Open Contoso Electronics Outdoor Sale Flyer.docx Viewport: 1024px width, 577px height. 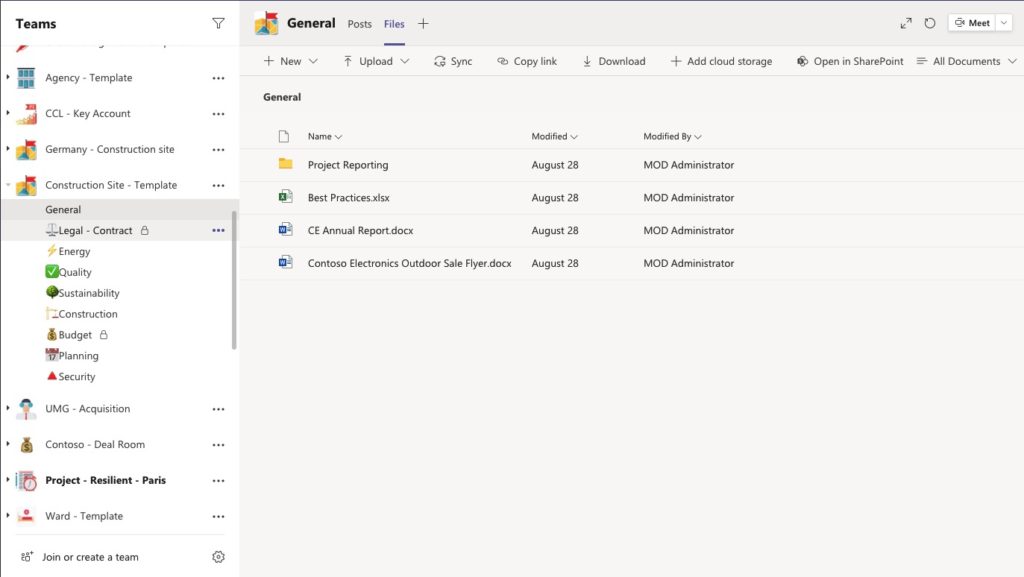click(409, 263)
